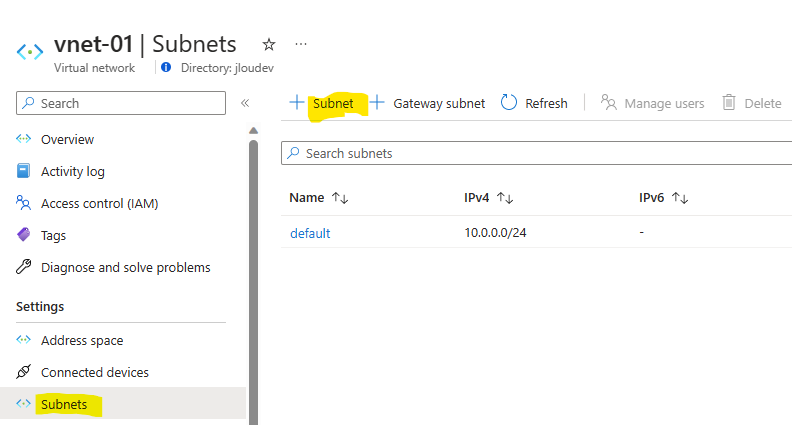Sort by the IPv6 column arrows

(x=680, y=198)
